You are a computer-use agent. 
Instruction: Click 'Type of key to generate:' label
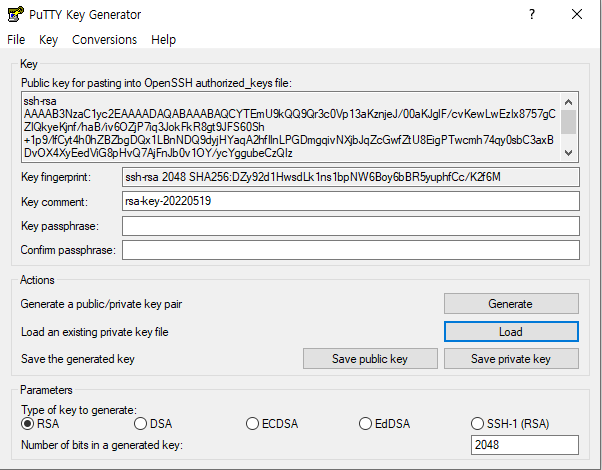(79, 410)
